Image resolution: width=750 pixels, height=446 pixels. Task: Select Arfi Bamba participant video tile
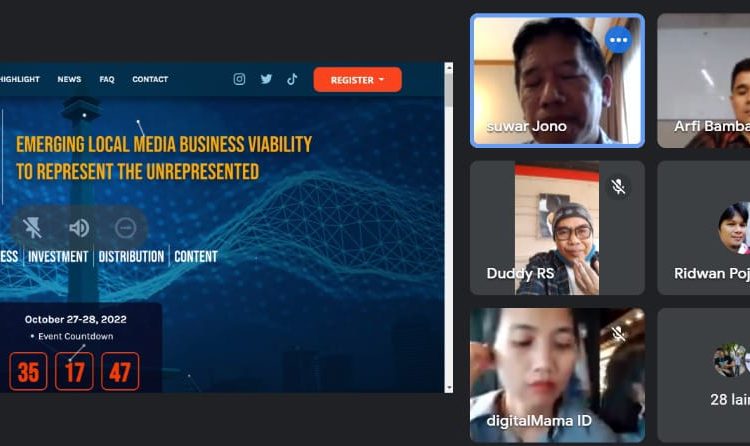[x=704, y=80]
